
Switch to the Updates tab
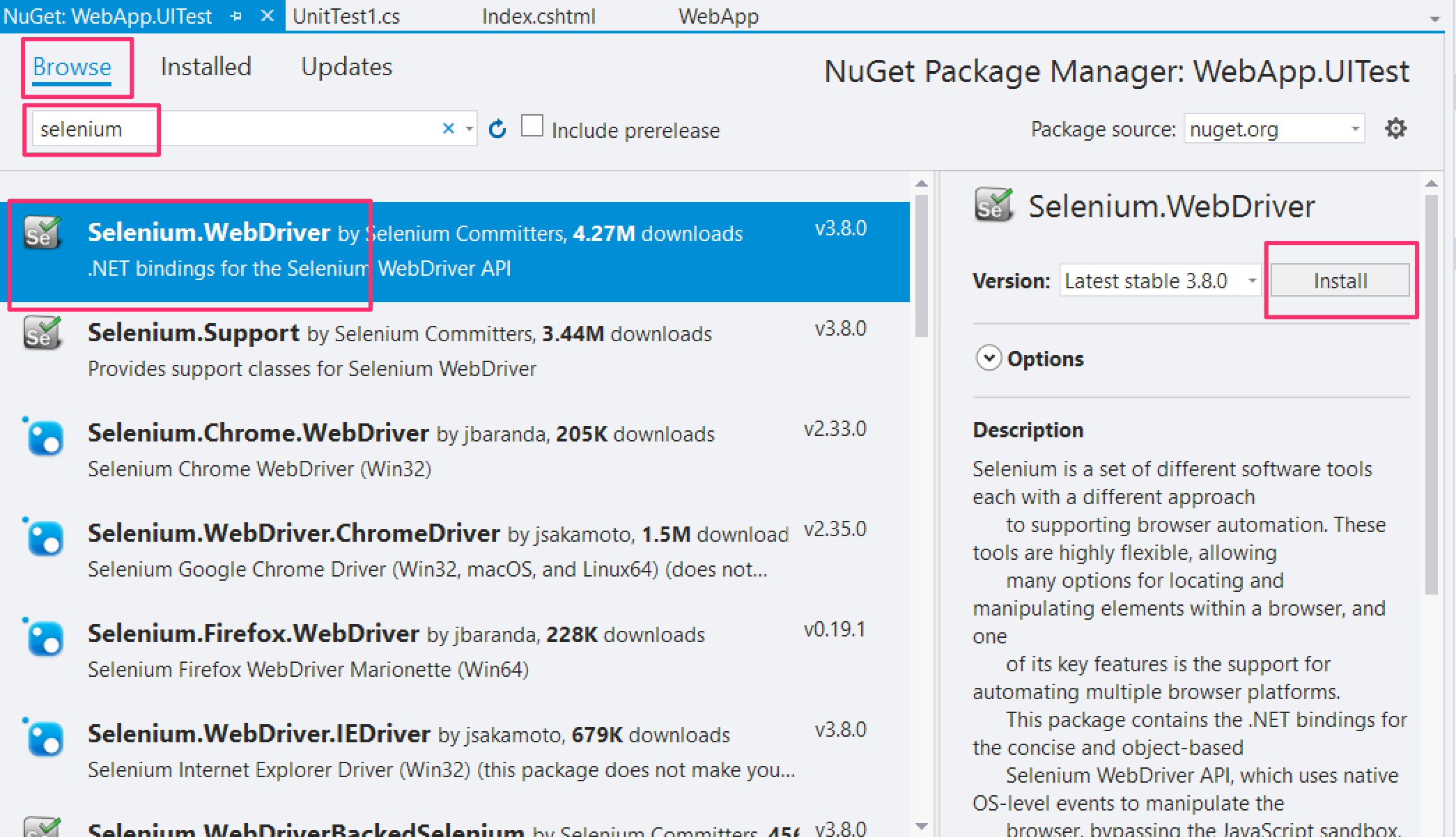tap(346, 67)
